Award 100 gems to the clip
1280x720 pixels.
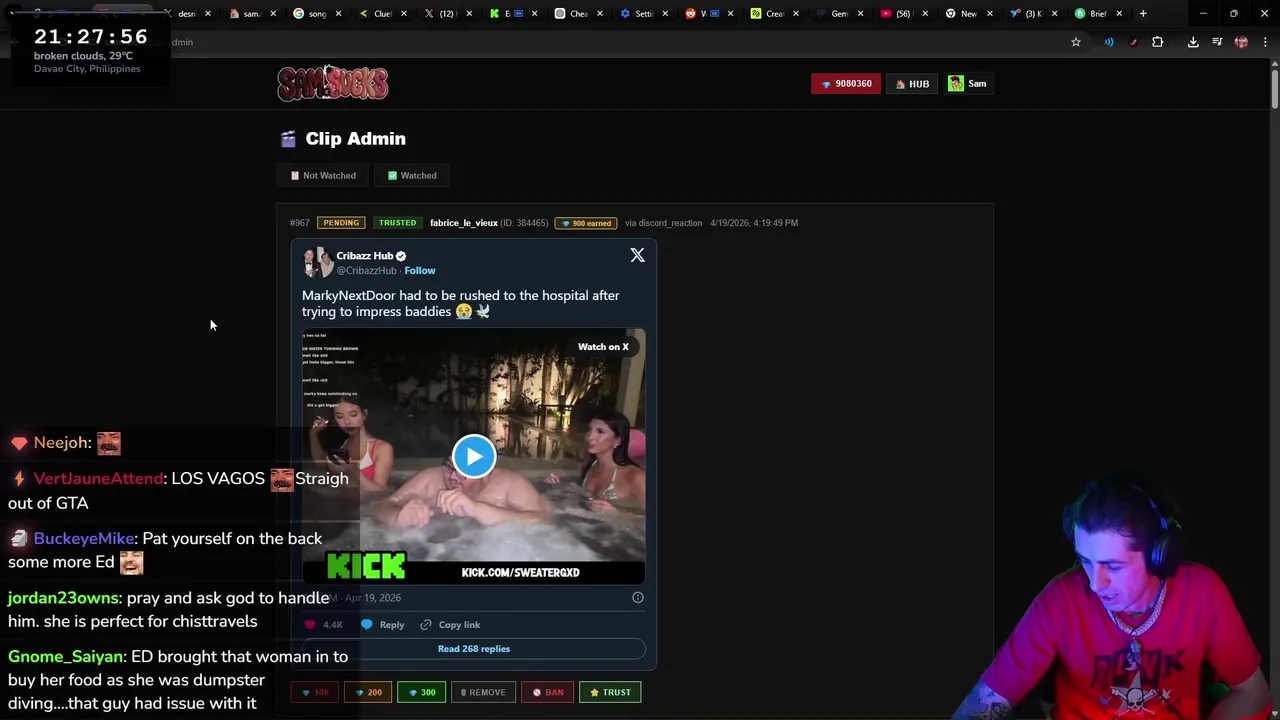[315, 692]
